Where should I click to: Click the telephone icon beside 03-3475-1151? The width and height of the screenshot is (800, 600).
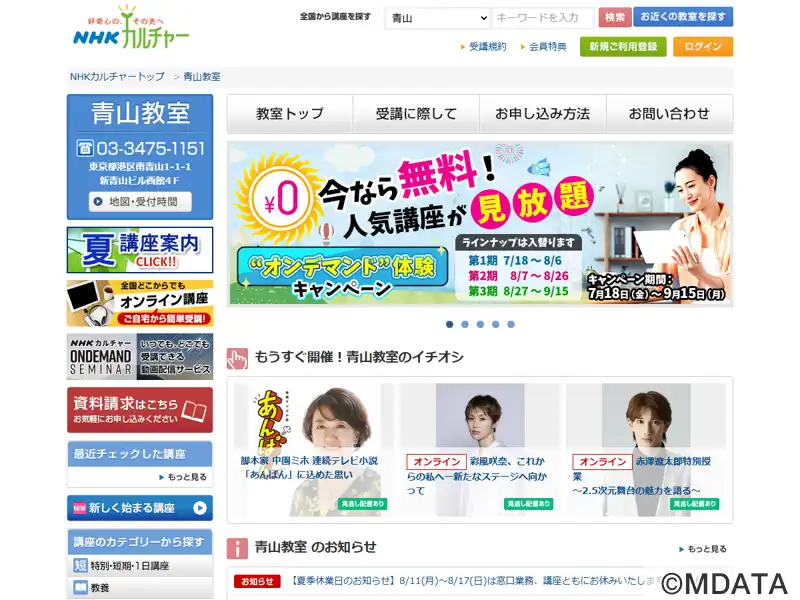(x=85, y=148)
